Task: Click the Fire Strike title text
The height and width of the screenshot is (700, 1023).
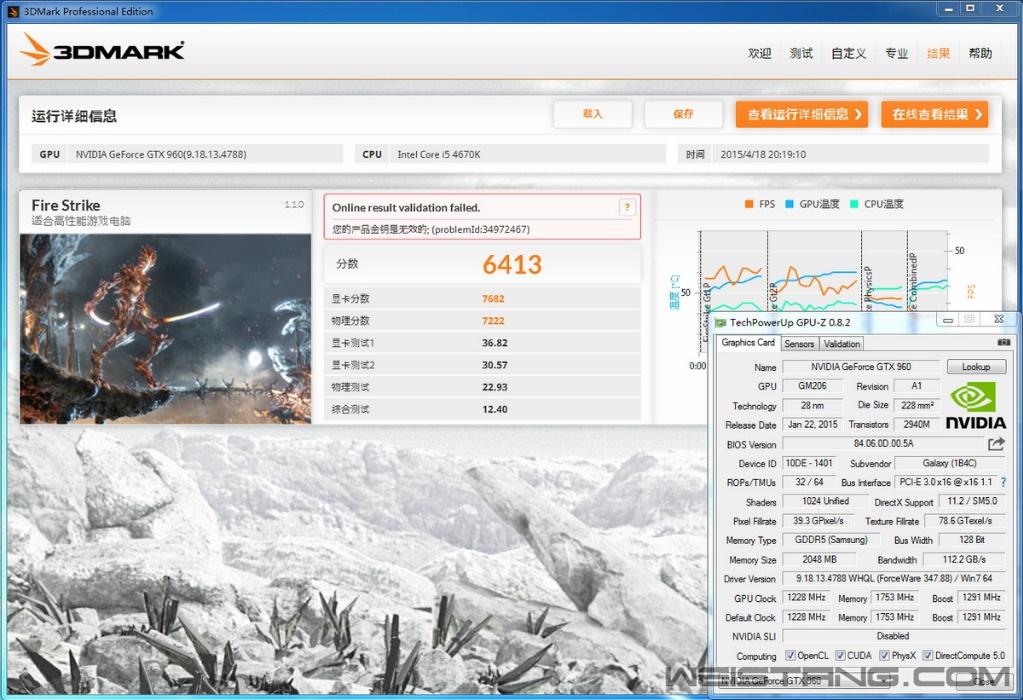Action: 66,205
